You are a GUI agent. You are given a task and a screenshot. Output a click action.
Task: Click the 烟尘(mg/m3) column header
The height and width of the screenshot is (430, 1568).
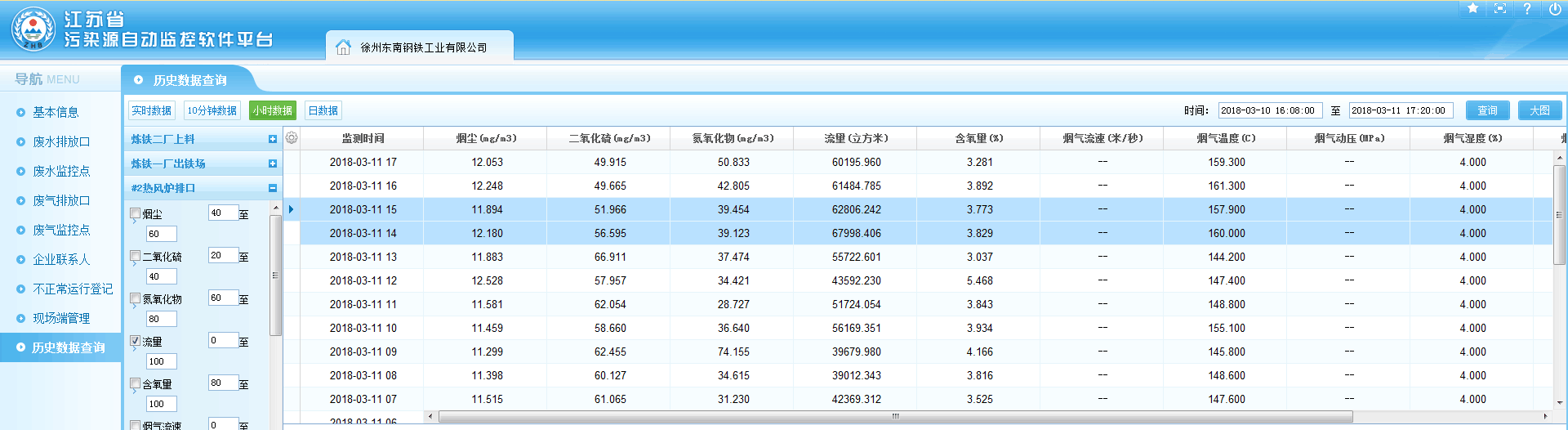(486, 138)
